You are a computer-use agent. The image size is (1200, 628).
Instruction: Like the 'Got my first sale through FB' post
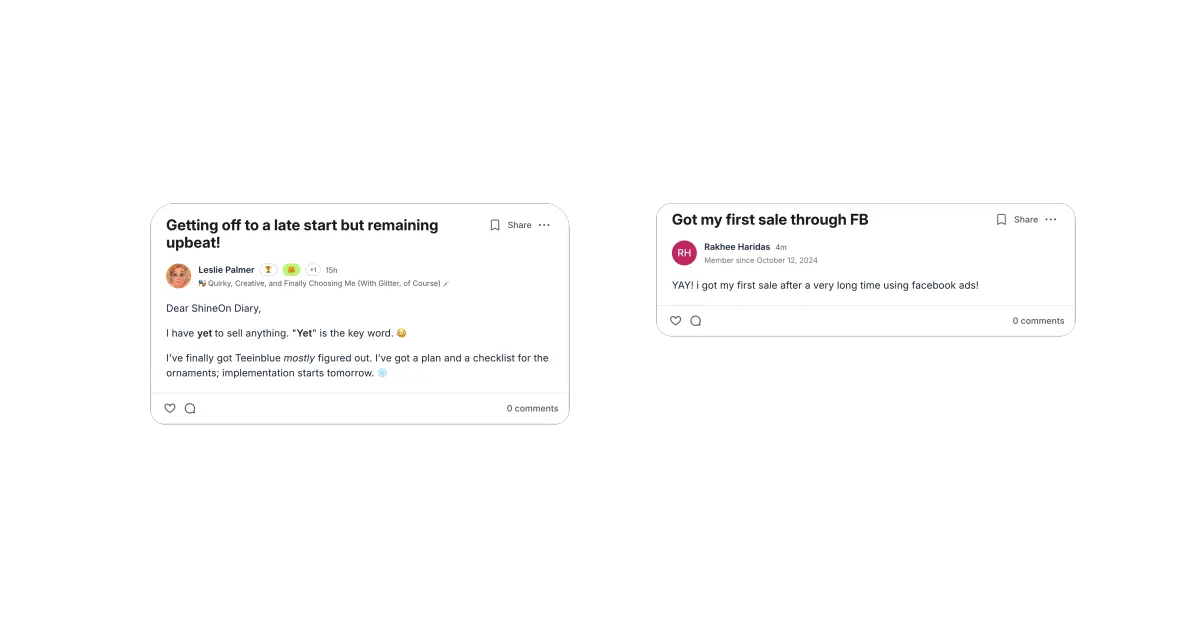click(676, 321)
